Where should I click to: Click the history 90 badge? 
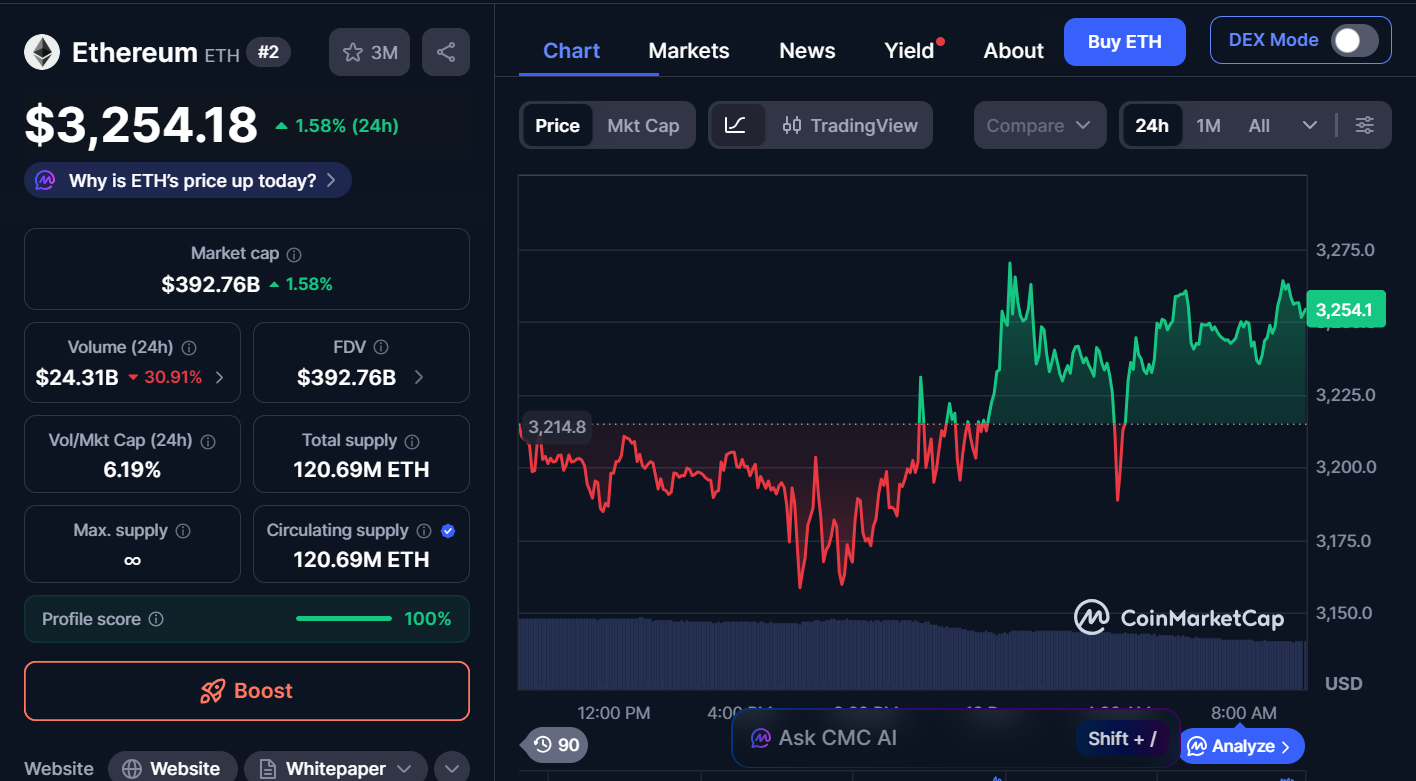pos(556,744)
